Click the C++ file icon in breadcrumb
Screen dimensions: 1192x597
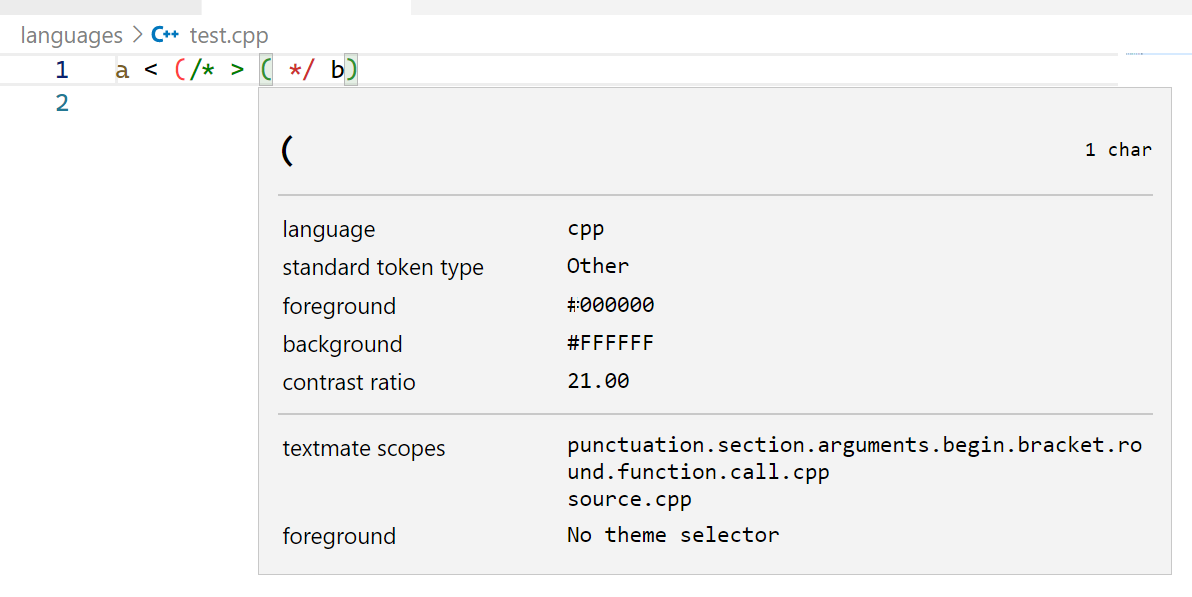point(163,34)
